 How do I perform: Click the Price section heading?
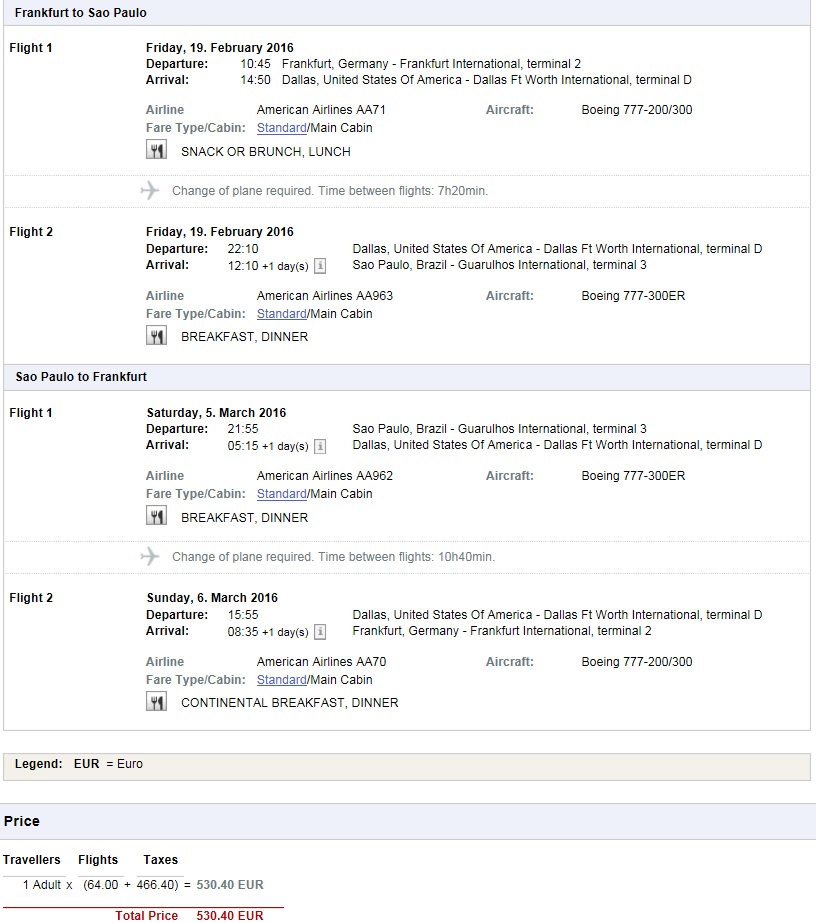click(x=22, y=821)
